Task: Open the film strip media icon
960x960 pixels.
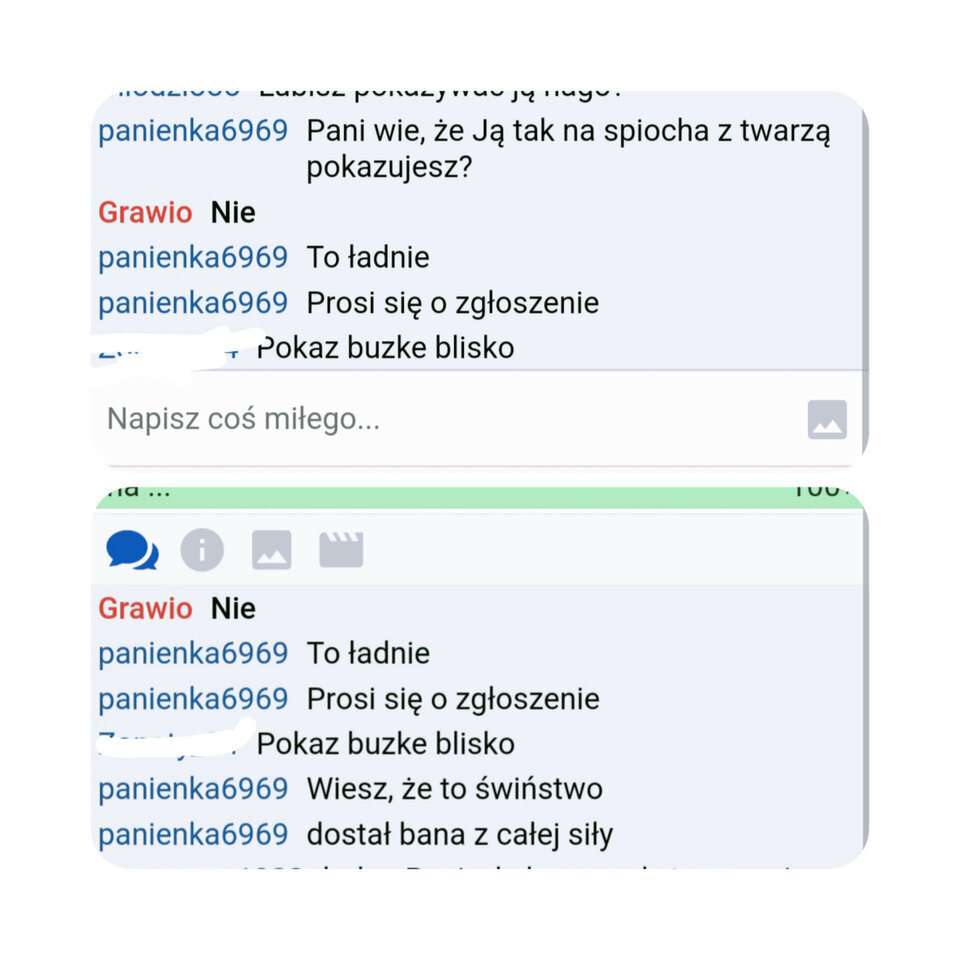Action: click(340, 548)
